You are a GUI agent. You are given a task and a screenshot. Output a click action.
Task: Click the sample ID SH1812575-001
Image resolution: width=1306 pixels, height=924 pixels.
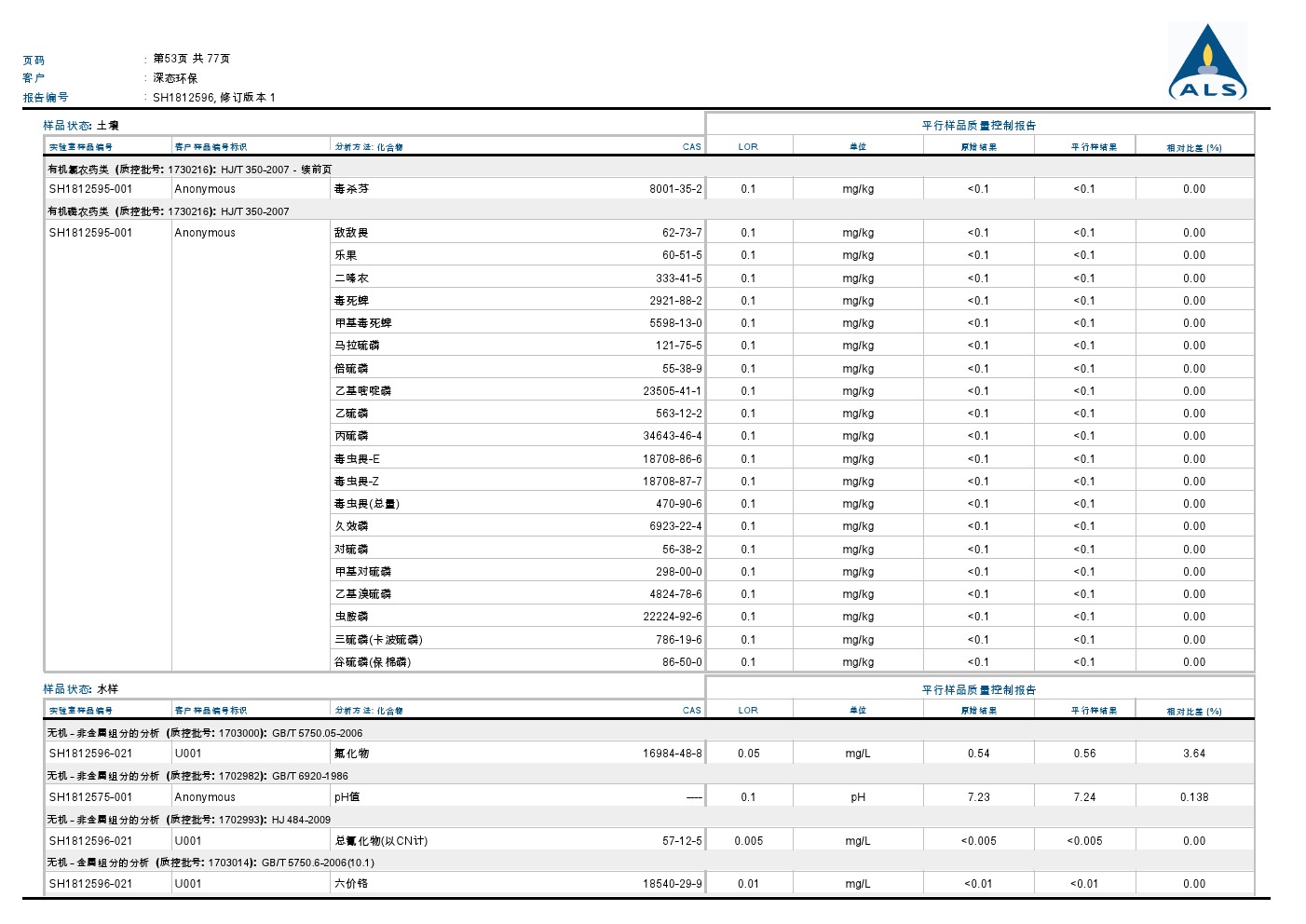tap(90, 797)
